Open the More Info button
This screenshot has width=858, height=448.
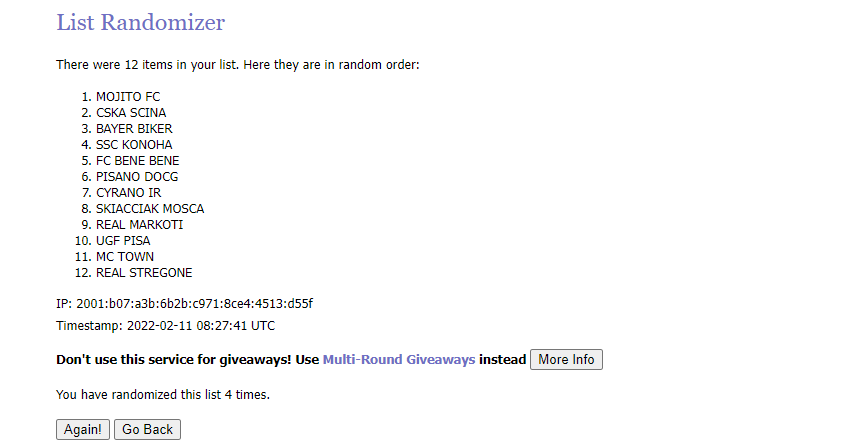click(x=566, y=360)
